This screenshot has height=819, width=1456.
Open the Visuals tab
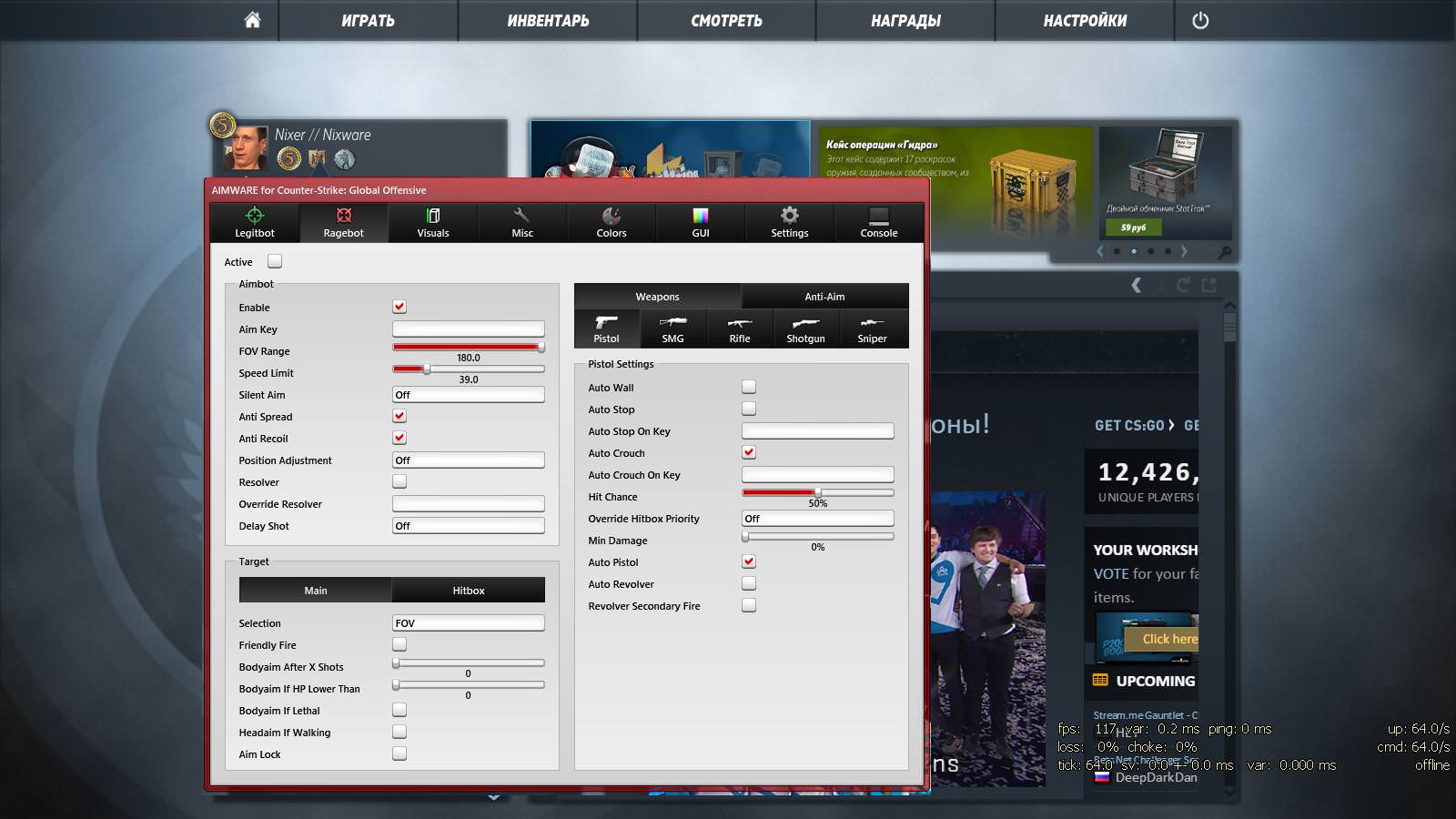click(433, 222)
